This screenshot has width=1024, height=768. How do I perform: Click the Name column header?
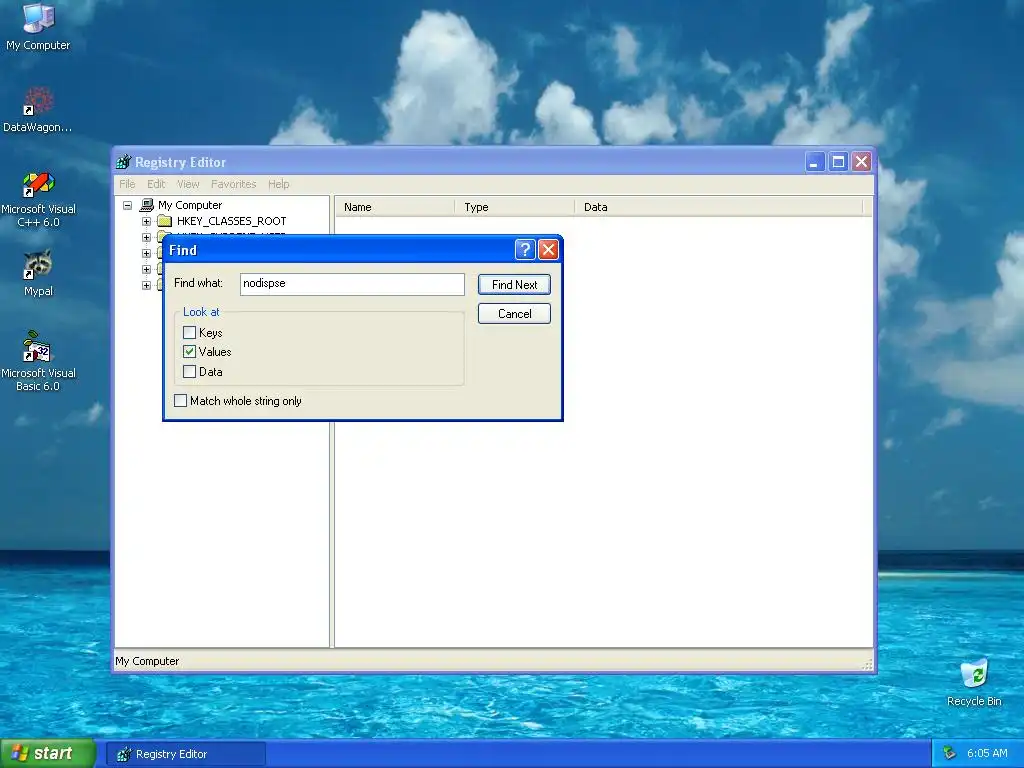point(395,207)
